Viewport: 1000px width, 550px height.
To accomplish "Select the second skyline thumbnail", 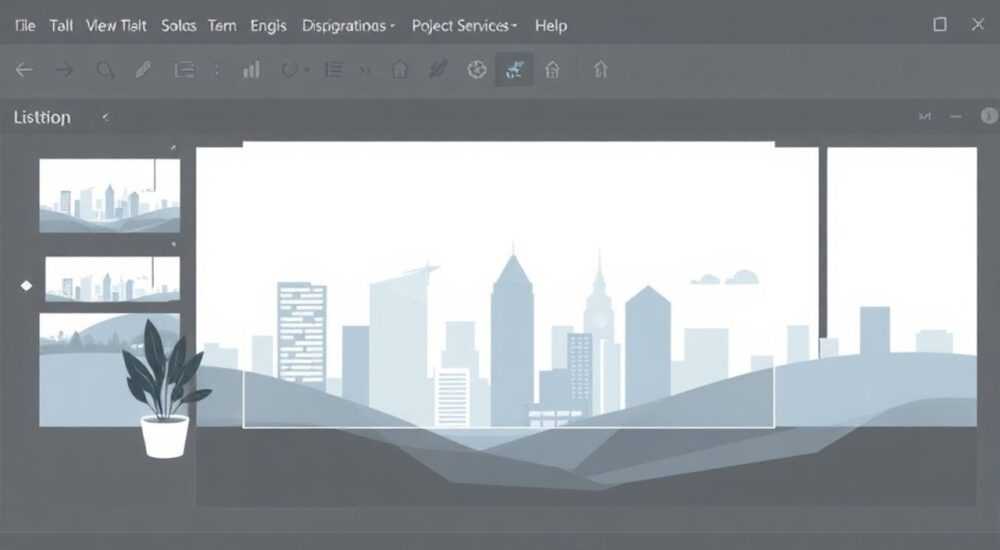I will [112, 279].
